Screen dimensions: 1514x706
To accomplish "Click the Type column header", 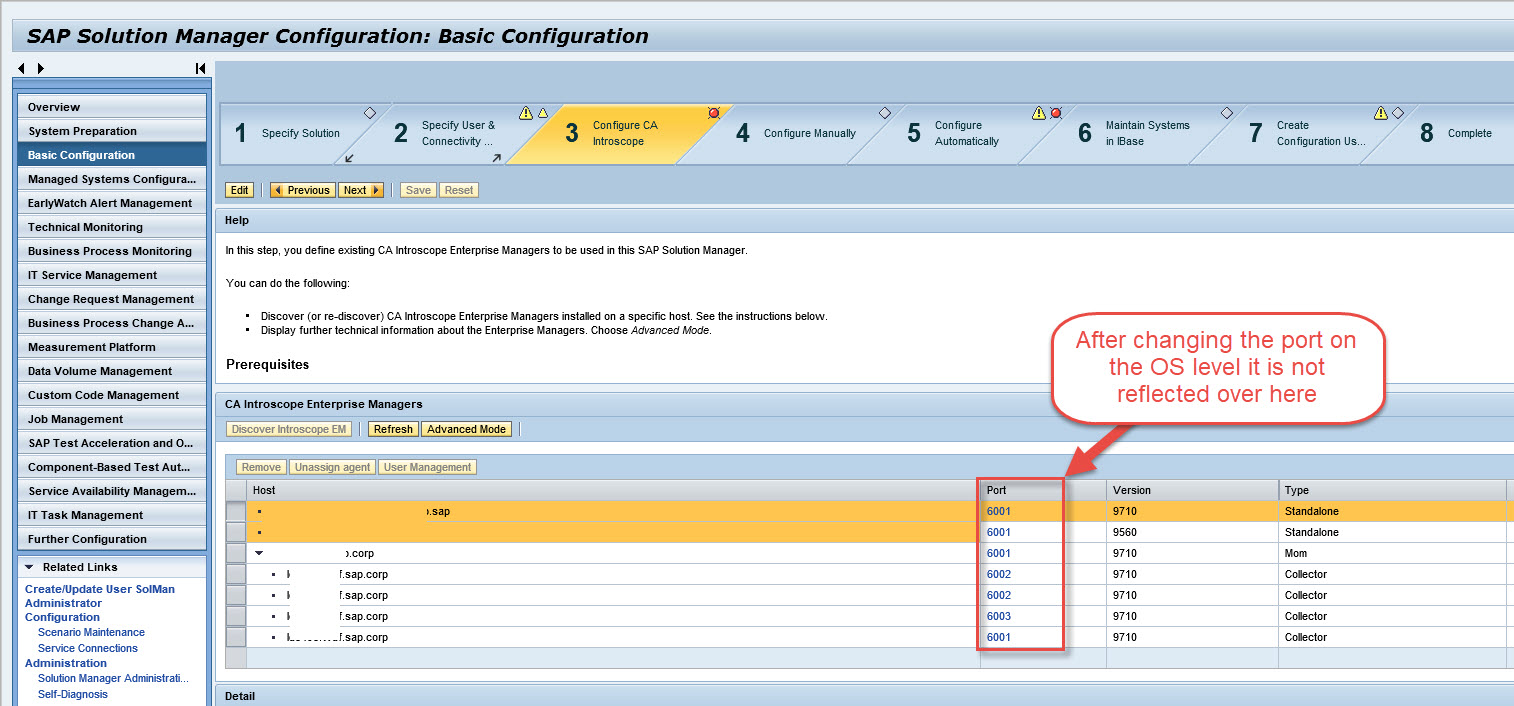I will (1393, 490).
